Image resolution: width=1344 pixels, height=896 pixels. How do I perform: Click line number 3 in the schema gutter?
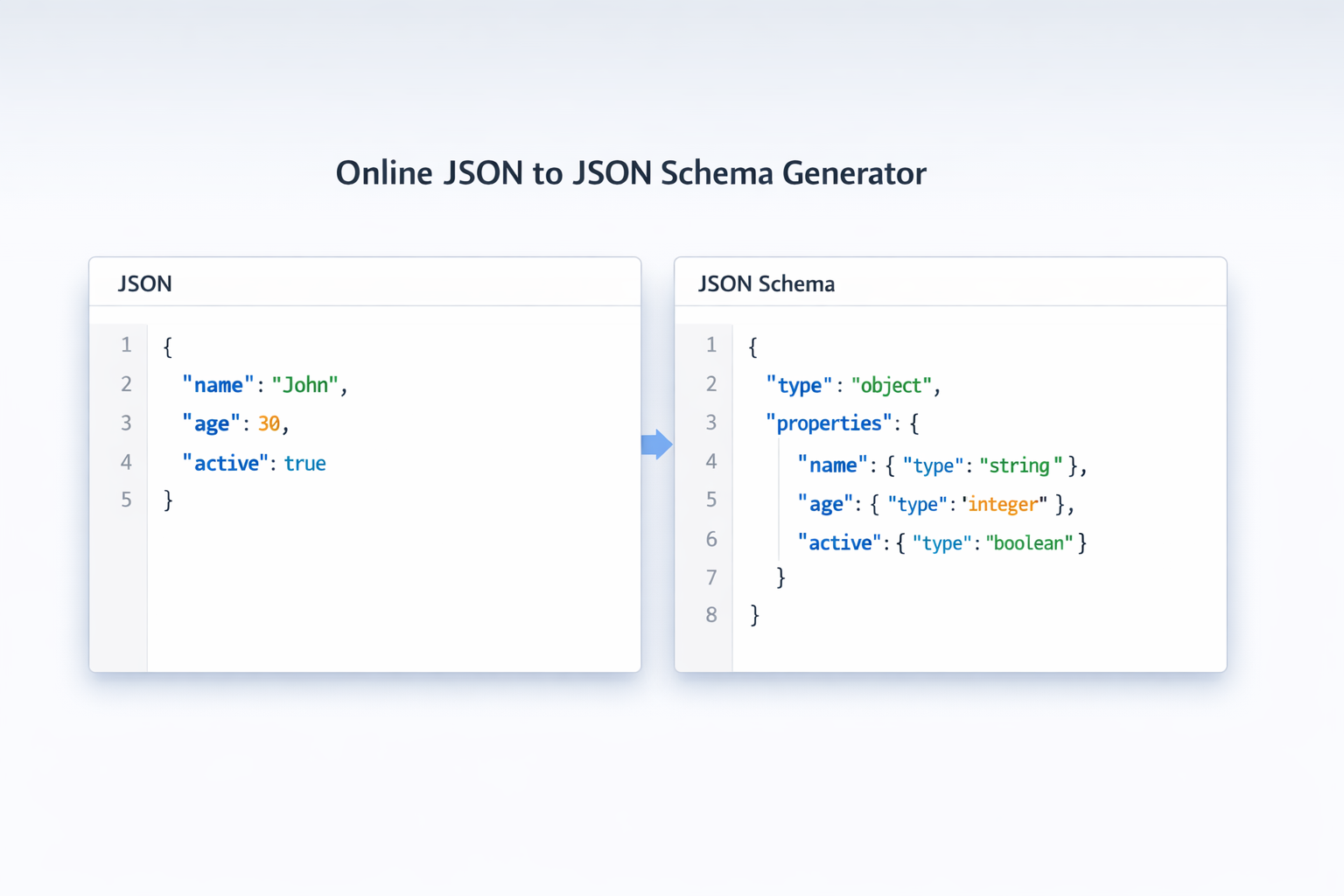(711, 423)
